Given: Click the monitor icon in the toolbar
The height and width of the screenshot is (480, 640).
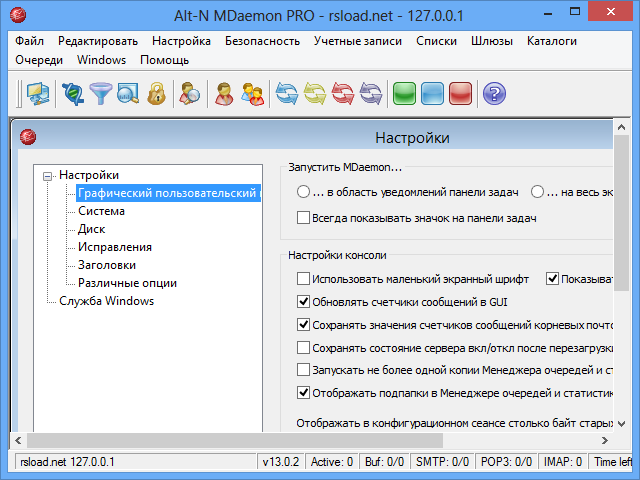Looking at the screenshot, I should pyautogui.click(x=38, y=94).
